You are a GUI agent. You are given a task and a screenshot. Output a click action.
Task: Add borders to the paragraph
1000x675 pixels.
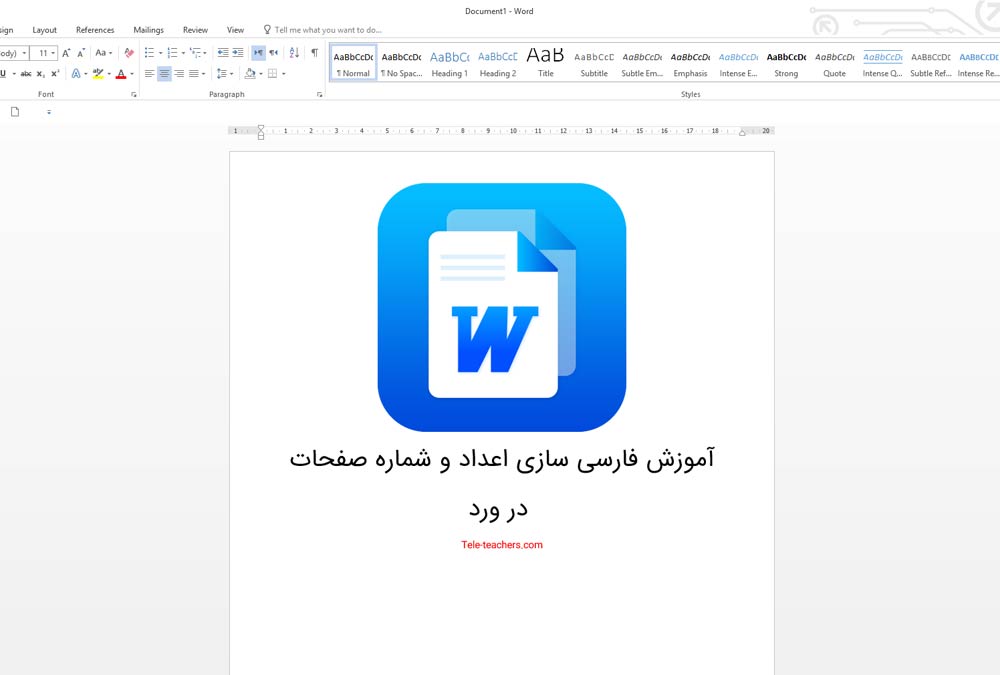coord(272,74)
